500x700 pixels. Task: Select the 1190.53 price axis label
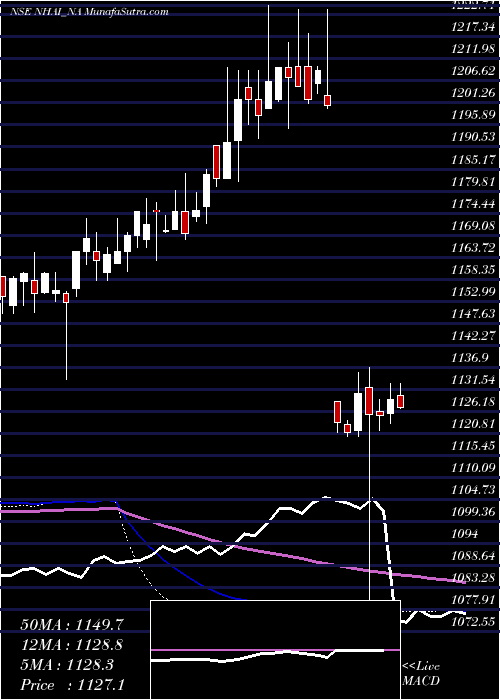point(472,138)
